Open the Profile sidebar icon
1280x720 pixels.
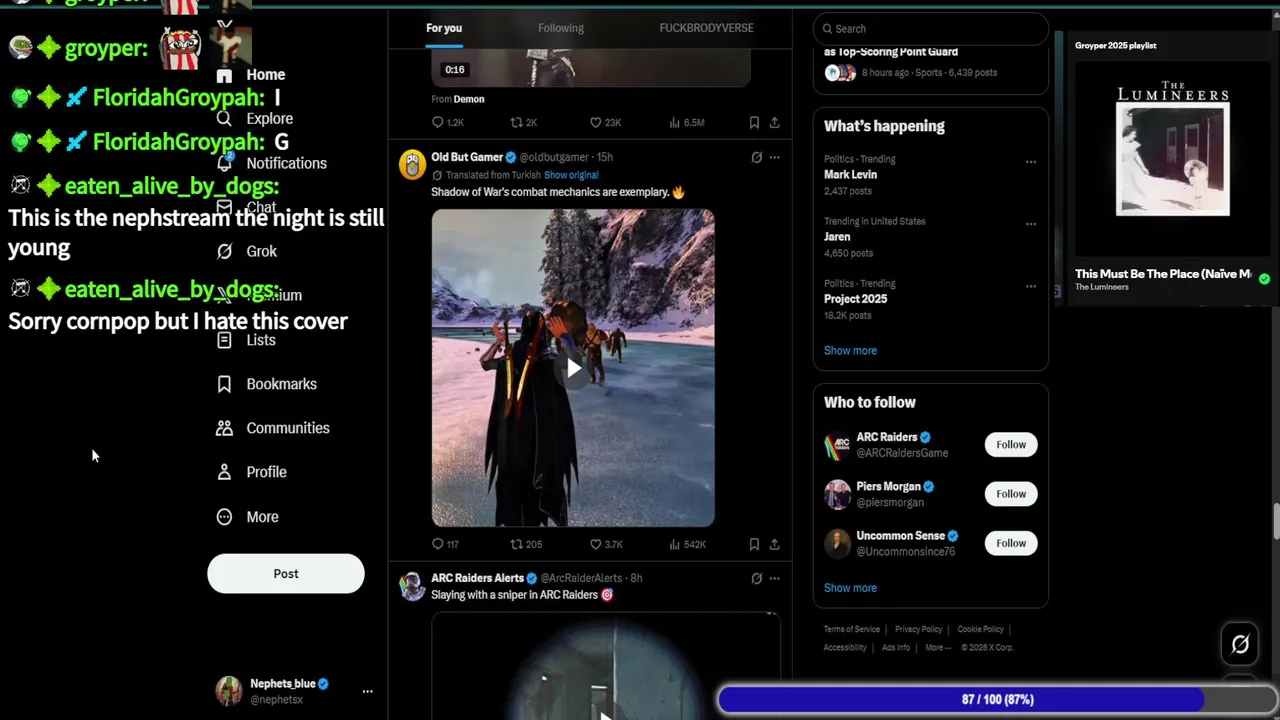(224, 472)
